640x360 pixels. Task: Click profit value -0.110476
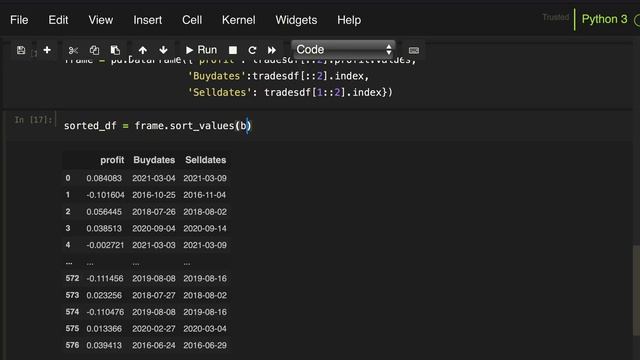105,312
